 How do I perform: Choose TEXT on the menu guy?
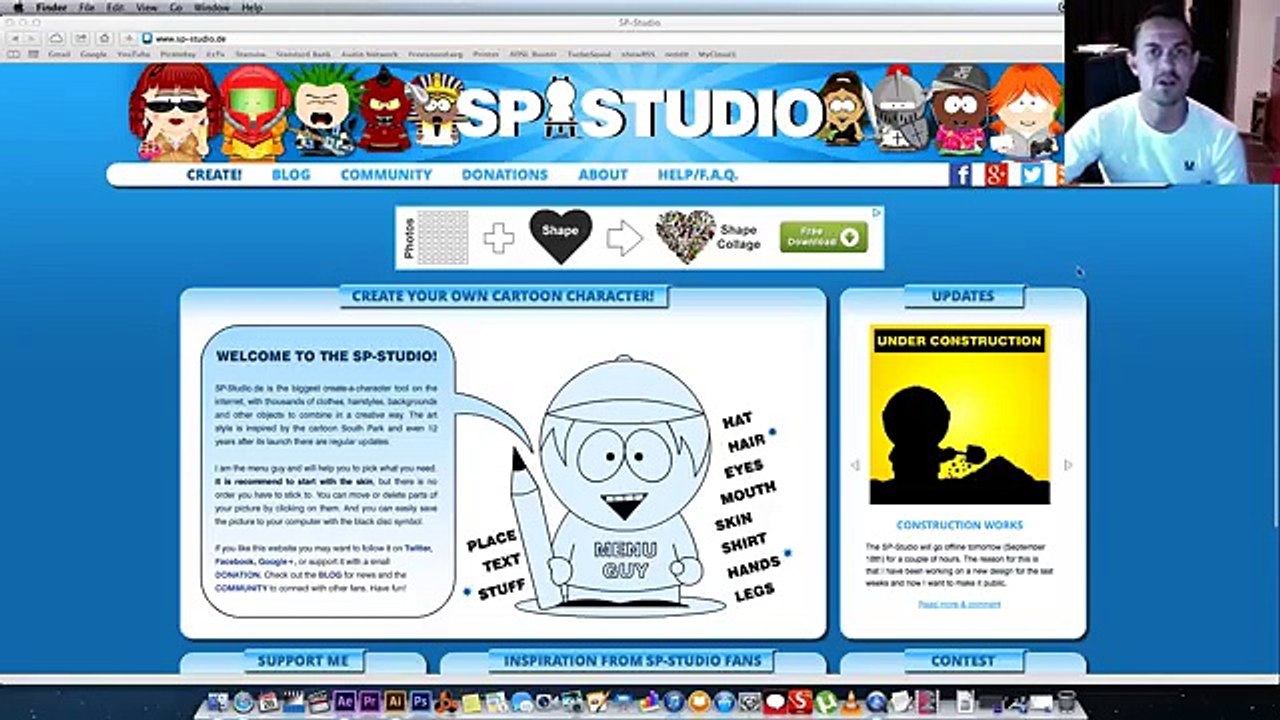click(502, 565)
